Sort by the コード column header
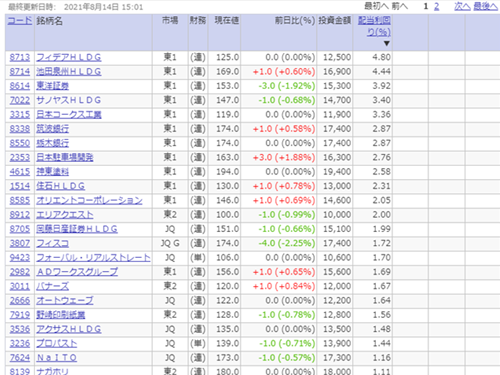 pos(20,21)
